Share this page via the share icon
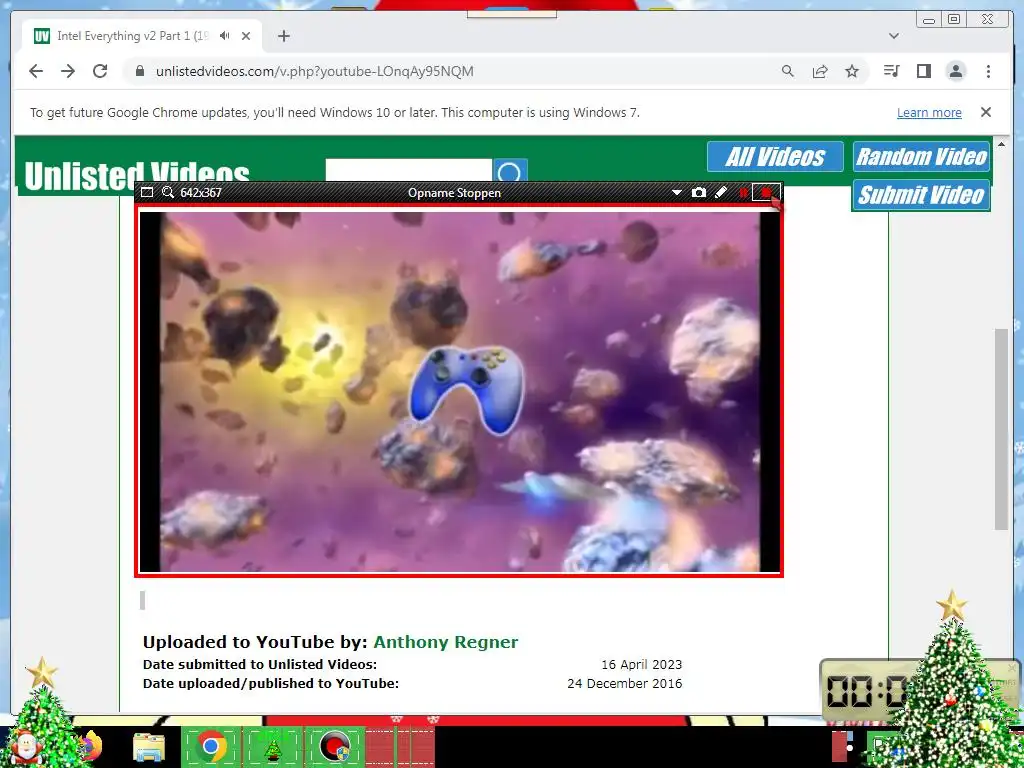The image size is (1024, 768). point(820,71)
